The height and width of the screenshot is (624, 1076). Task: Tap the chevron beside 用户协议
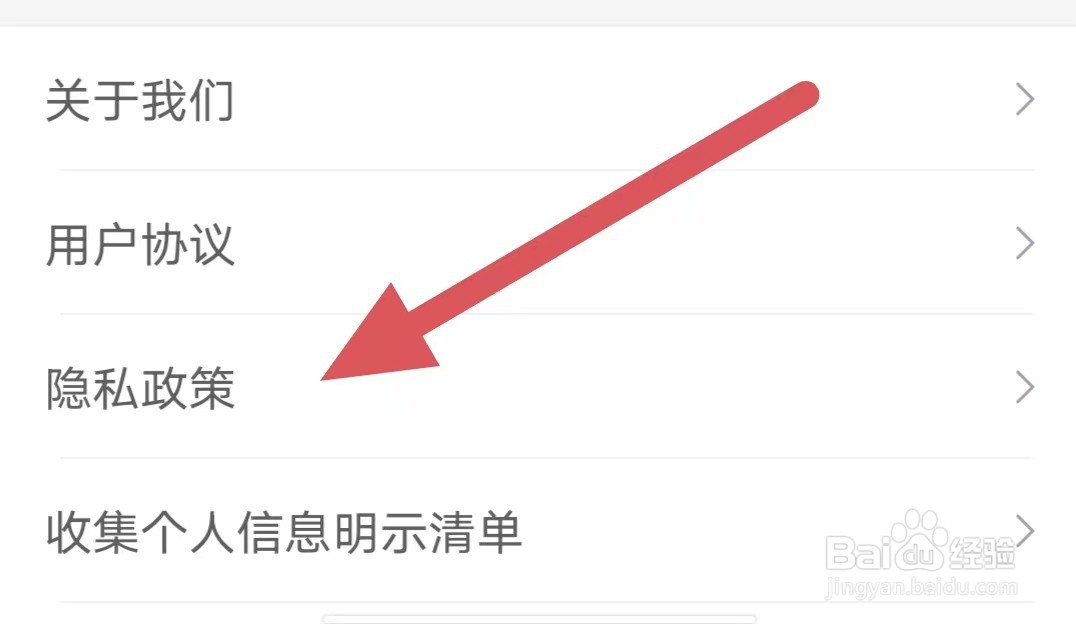click(1025, 244)
